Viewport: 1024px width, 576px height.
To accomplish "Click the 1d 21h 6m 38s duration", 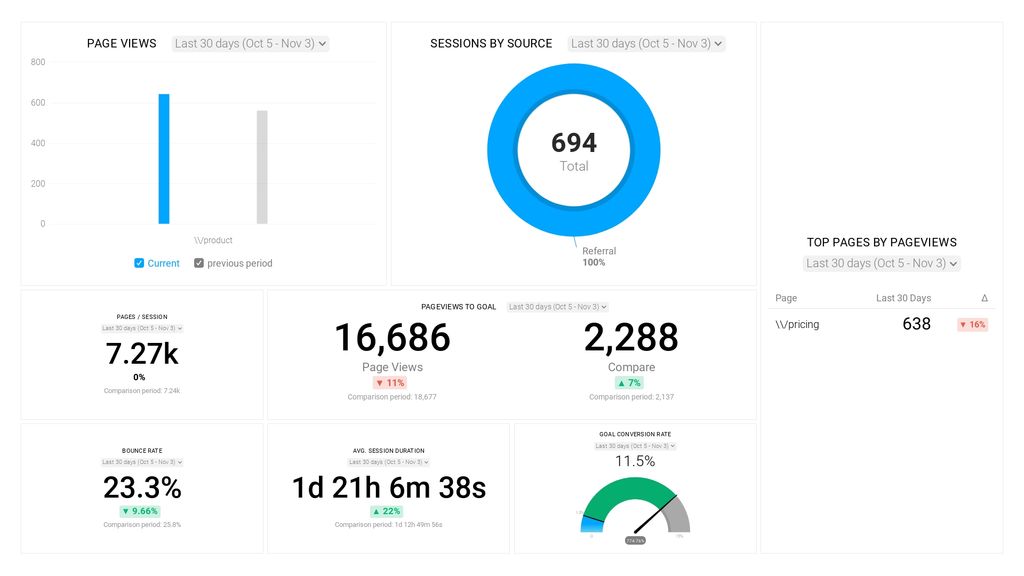I will click(x=389, y=488).
